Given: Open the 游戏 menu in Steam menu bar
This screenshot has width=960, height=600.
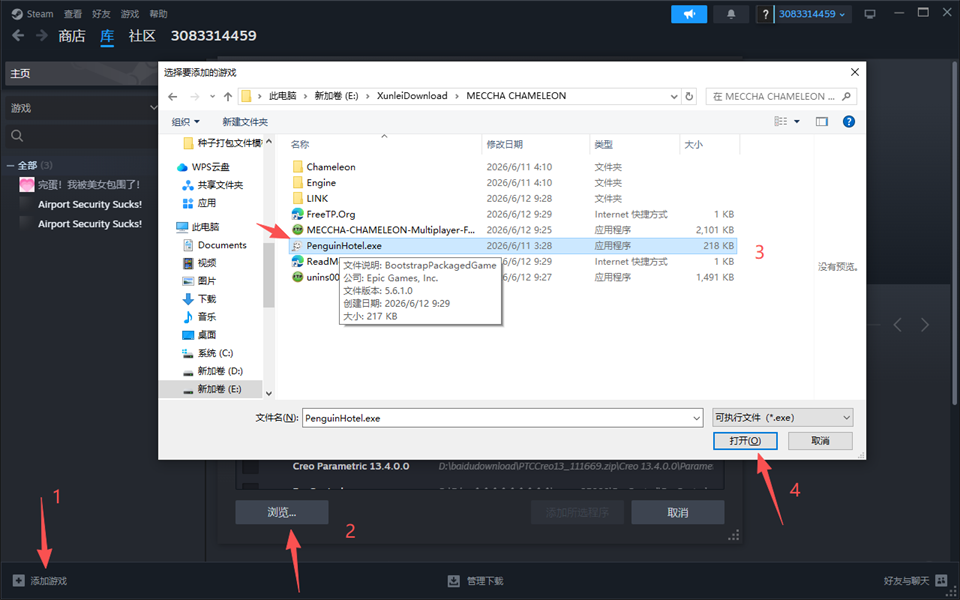Looking at the screenshot, I should click(x=129, y=13).
